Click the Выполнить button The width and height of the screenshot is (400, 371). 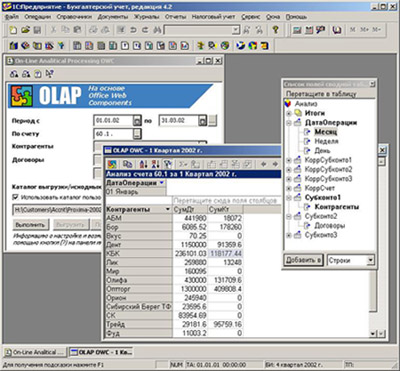pos(30,225)
